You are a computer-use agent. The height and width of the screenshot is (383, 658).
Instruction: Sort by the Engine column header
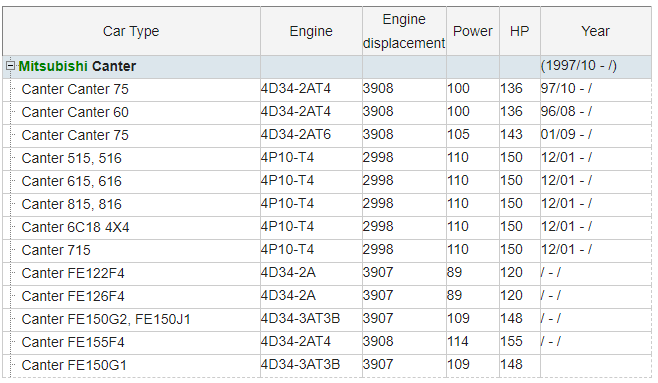point(311,31)
